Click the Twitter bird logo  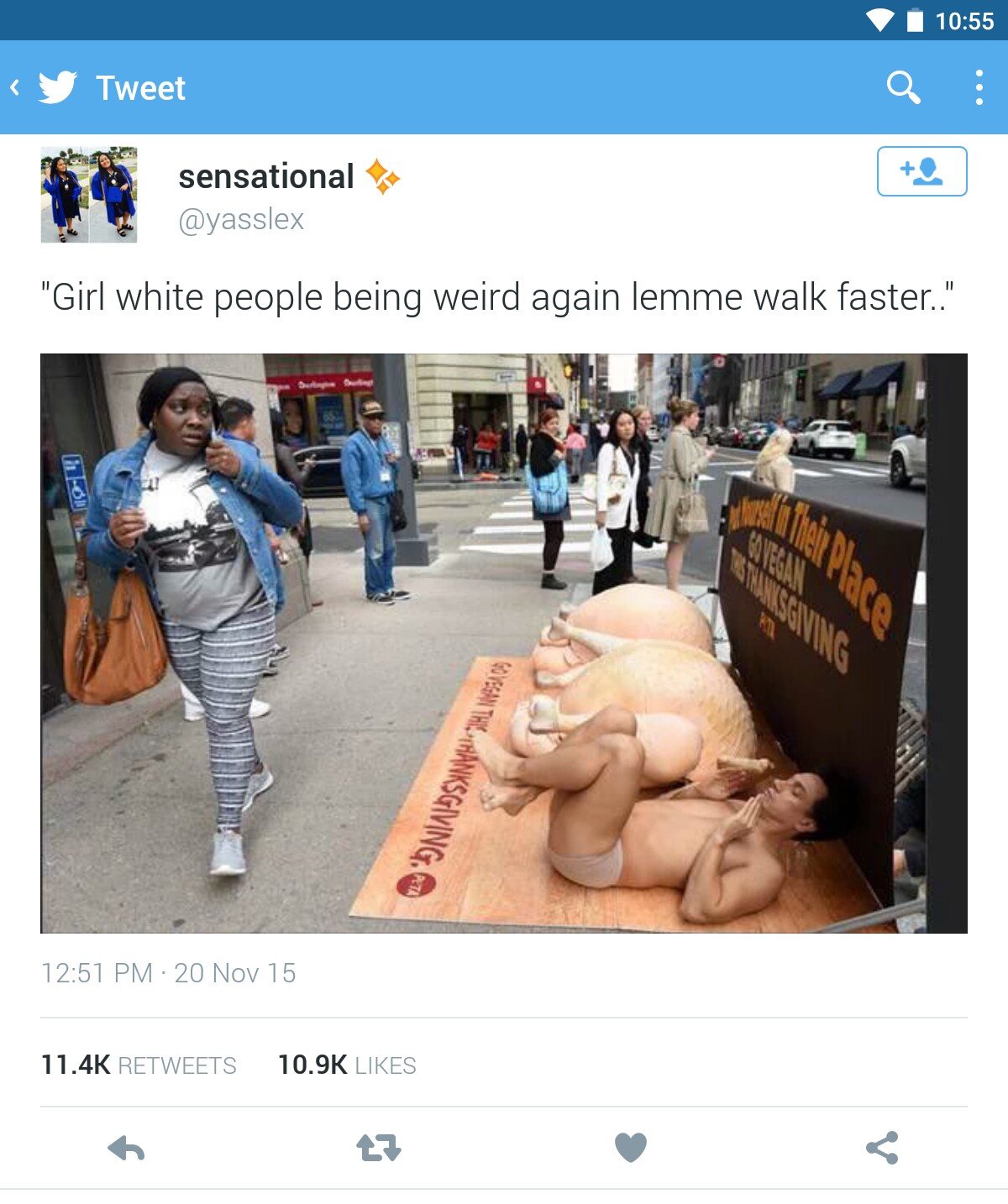point(58,87)
